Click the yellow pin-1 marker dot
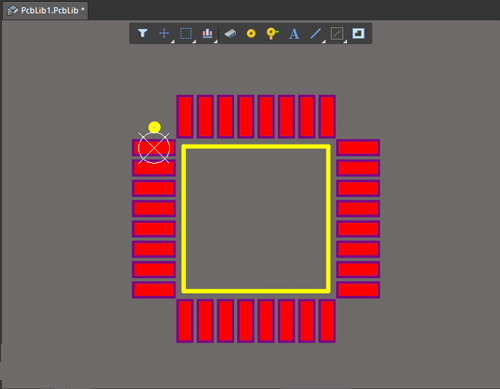This screenshot has height=389, width=500. tap(154, 127)
